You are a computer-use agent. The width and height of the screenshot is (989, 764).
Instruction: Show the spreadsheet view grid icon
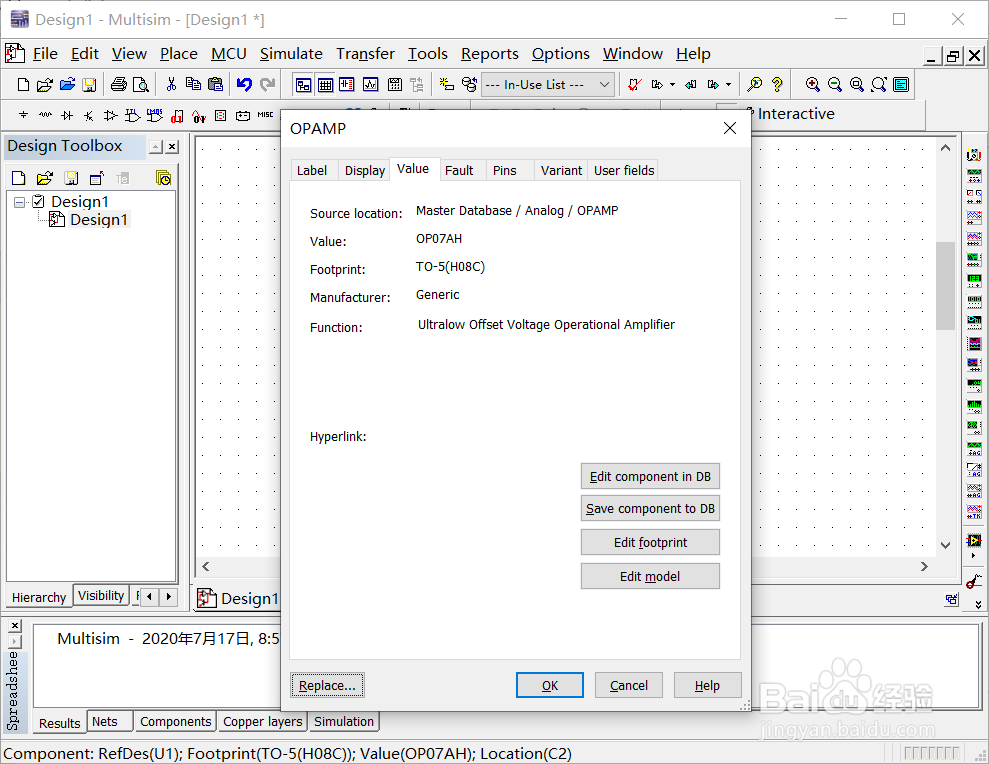click(x=325, y=85)
